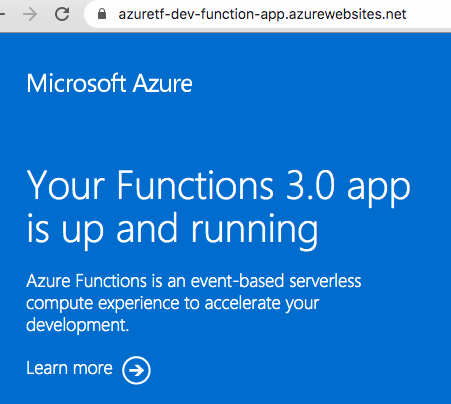Click the browser forward arrow

tap(30, 14)
